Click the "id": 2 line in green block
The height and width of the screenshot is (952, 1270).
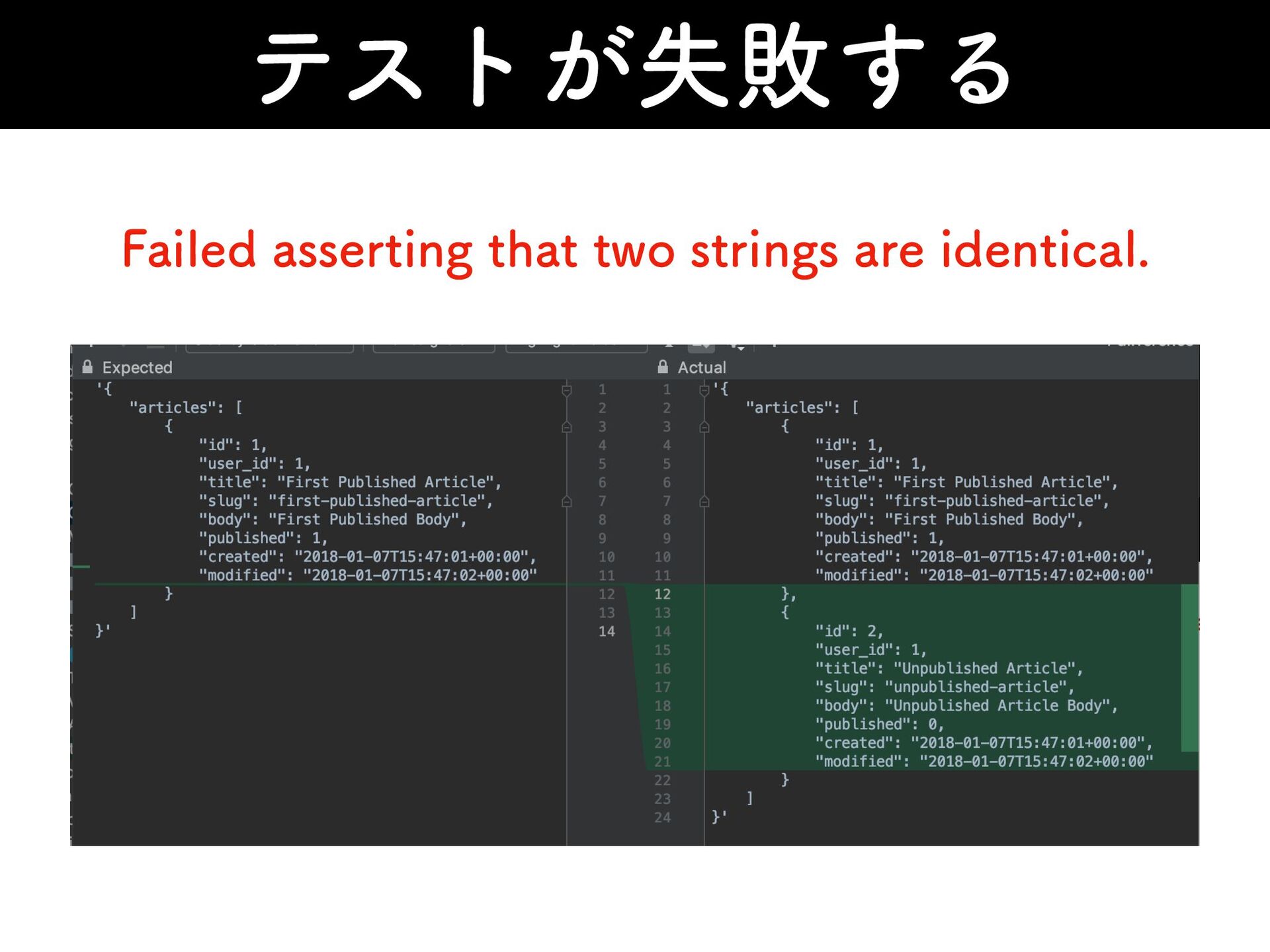[x=849, y=631]
